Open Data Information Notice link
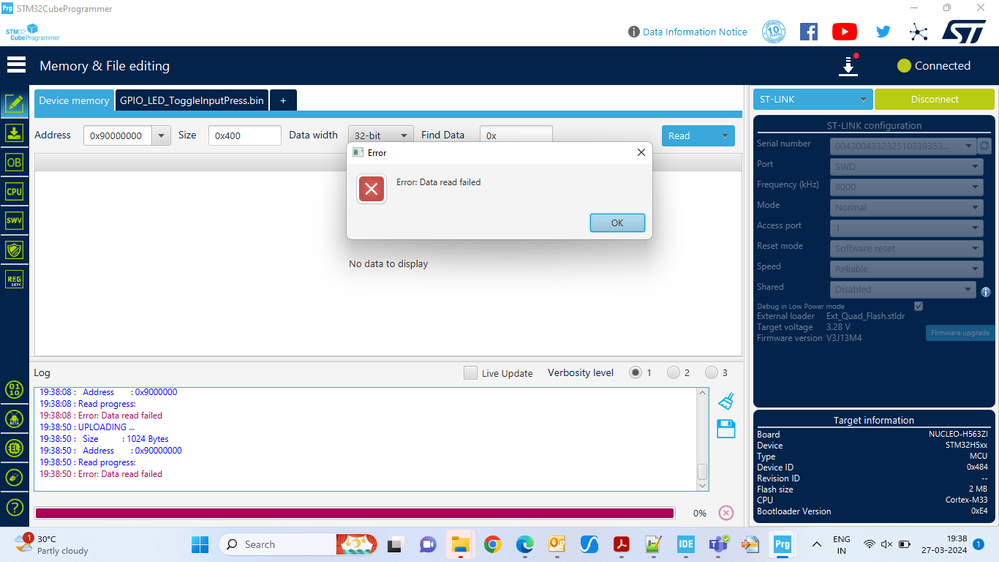The image size is (999, 562). (694, 31)
